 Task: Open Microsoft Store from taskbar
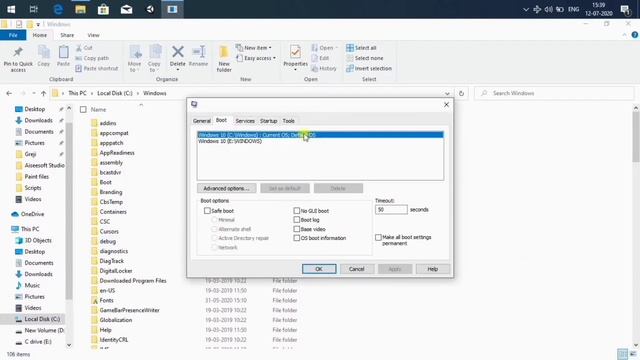tap(103, 9)
